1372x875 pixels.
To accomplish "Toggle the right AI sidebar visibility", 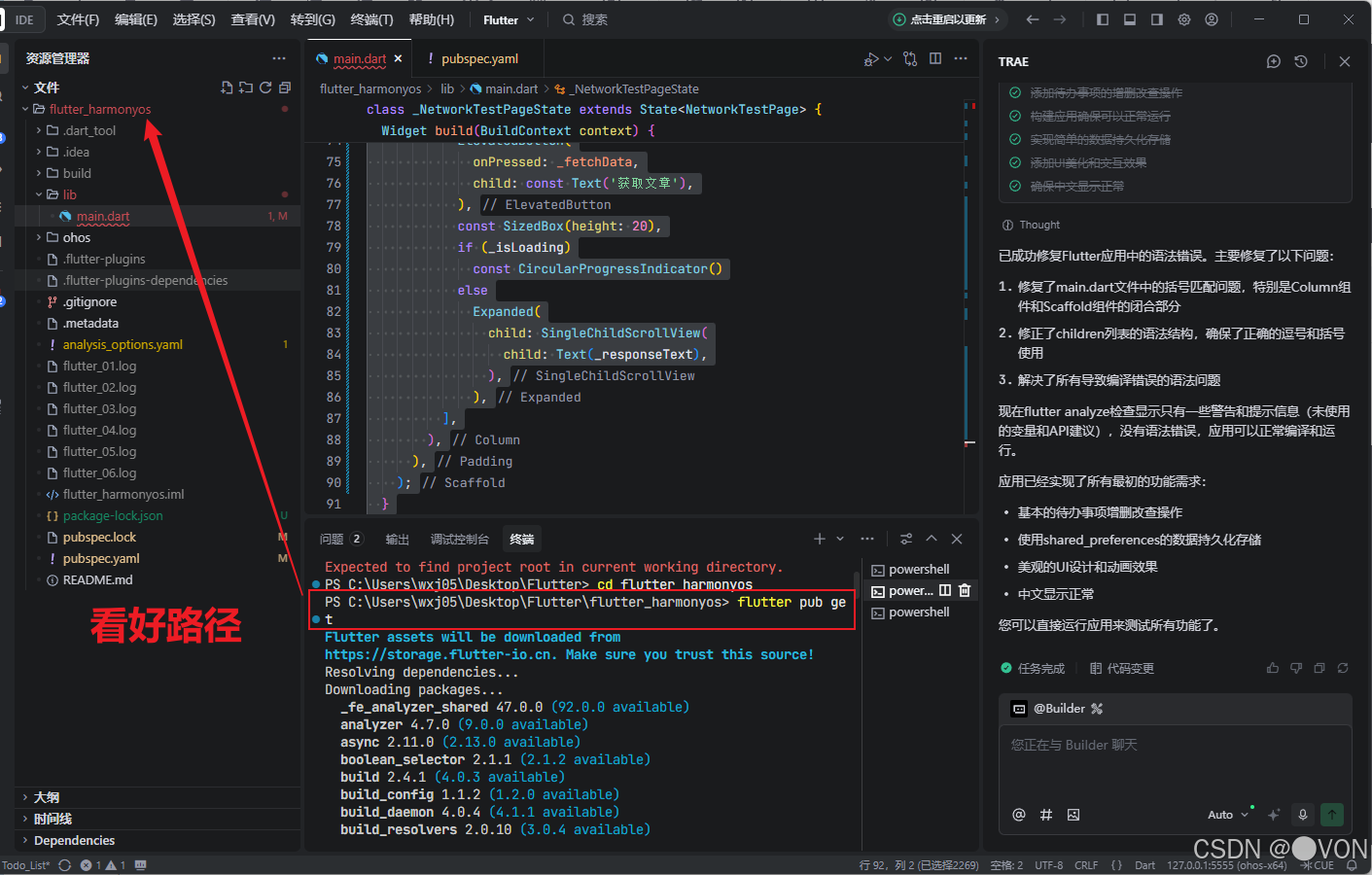I will (1157, 19).
